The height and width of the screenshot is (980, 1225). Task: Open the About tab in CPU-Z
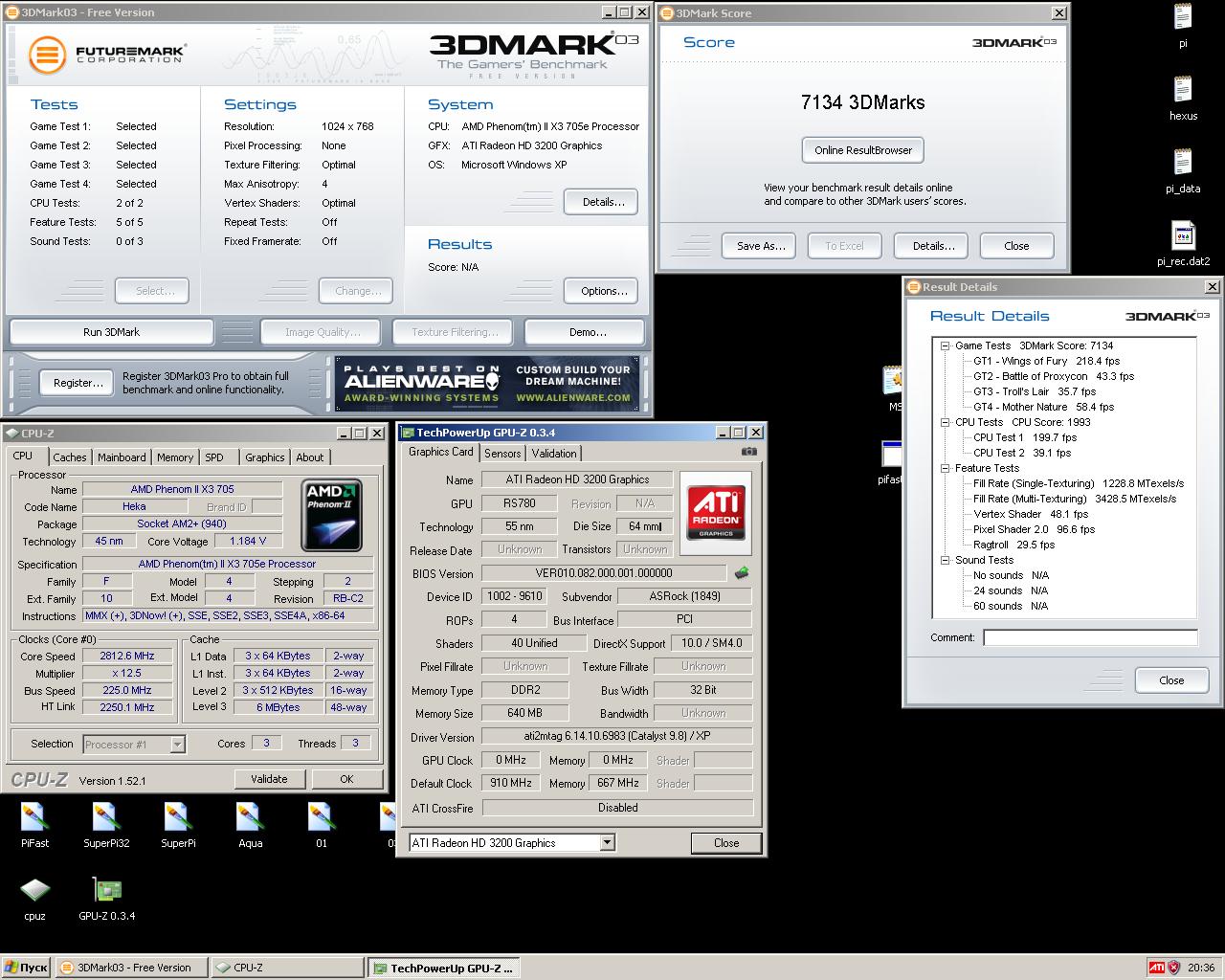309,457
